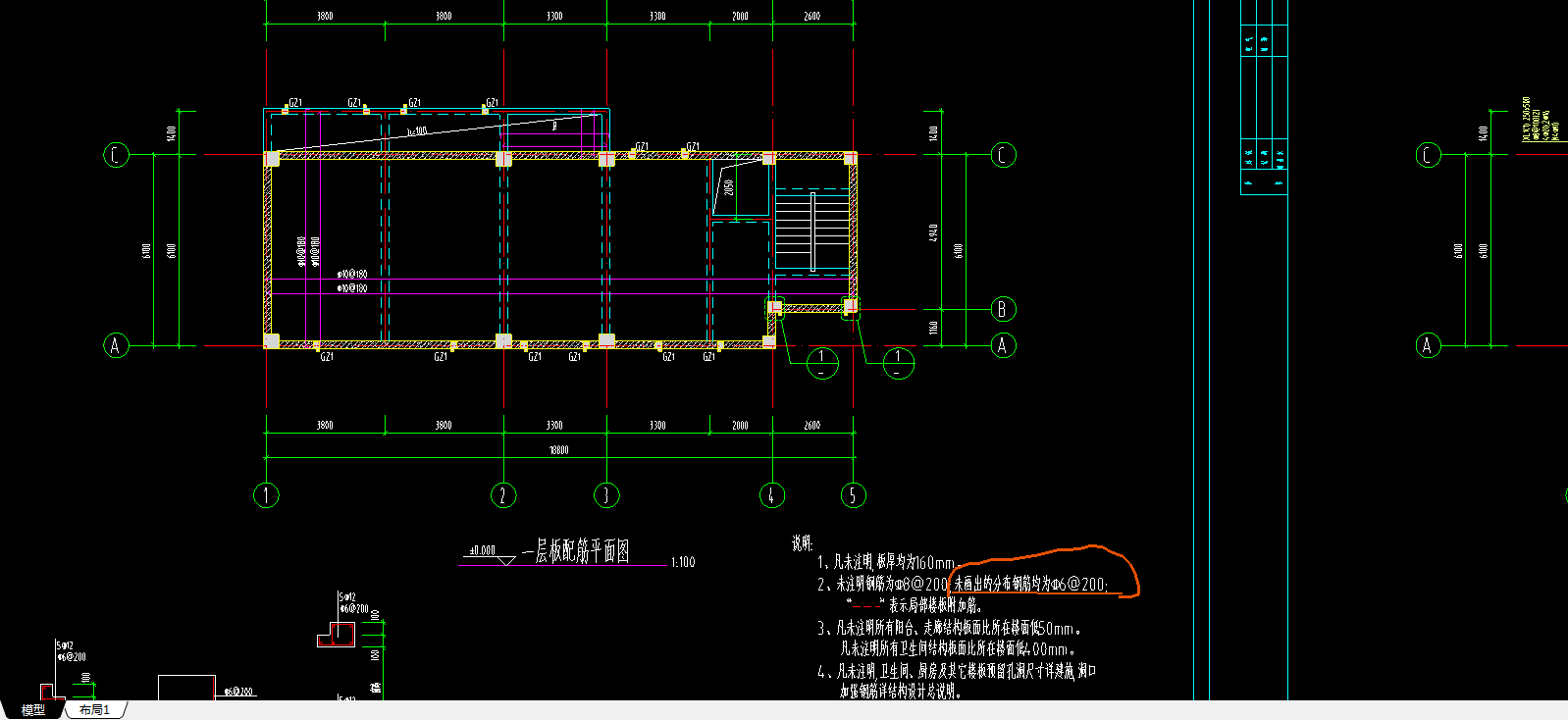Click the 2050 dimension inside the plan
This screenshot has width=1568, height=720.
click(x=729, y=186)
